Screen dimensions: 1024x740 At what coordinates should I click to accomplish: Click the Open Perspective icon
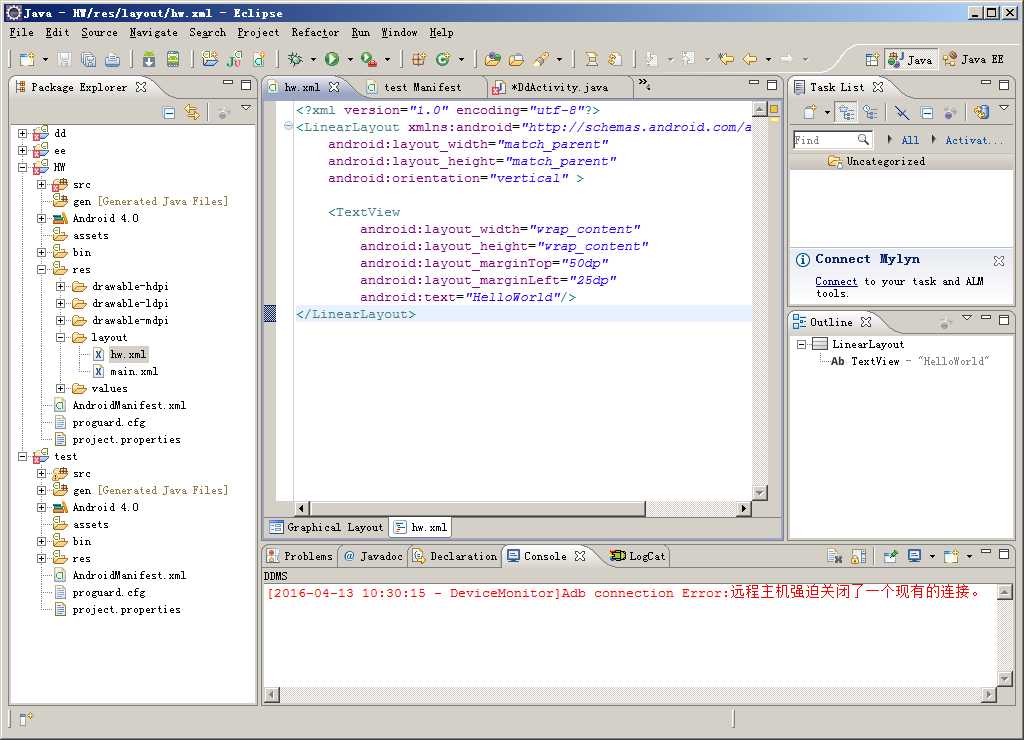(x=871, y=59)
